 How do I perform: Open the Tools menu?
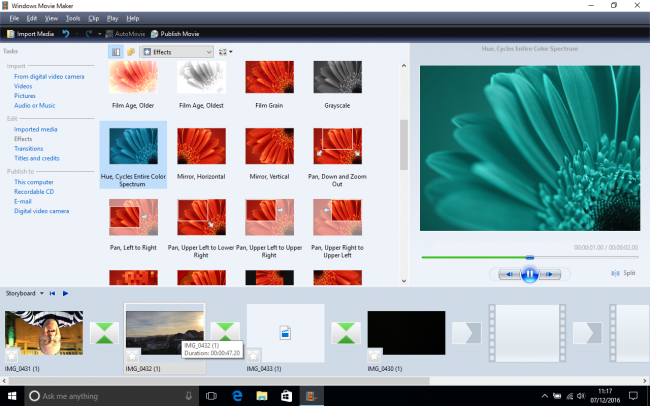pyautogui.click(x=73, y=18)
